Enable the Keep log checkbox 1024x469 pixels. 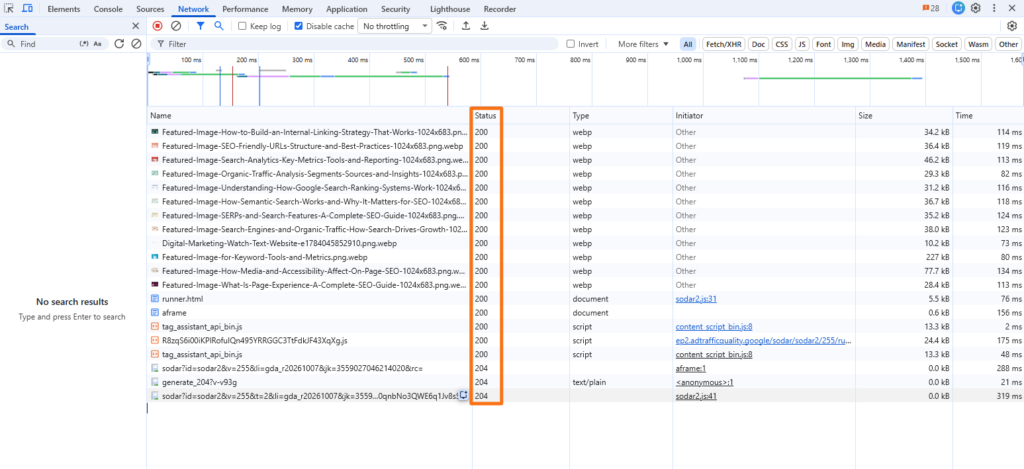(x=242, y=26)
